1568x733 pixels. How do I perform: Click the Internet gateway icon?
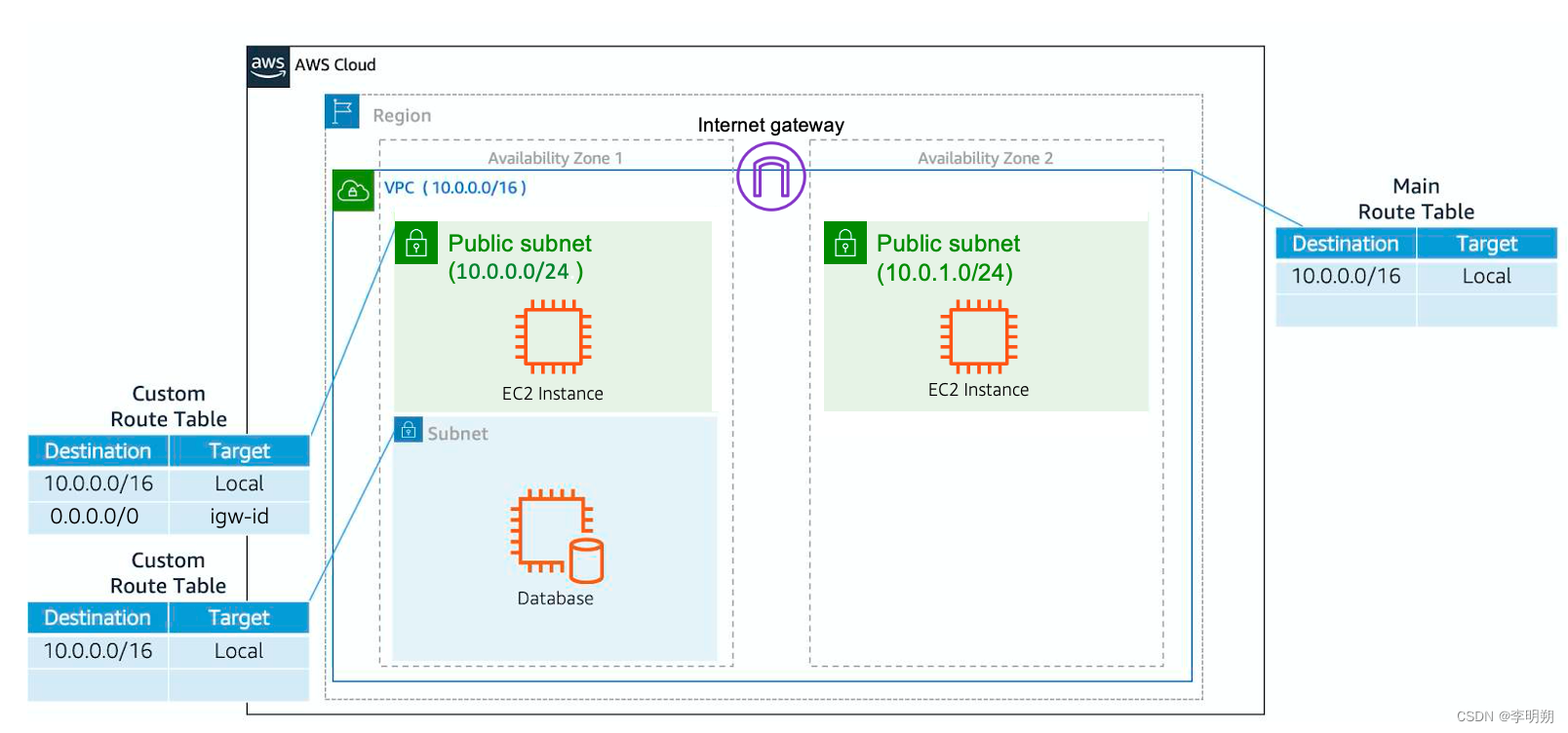tap(770, 176)
